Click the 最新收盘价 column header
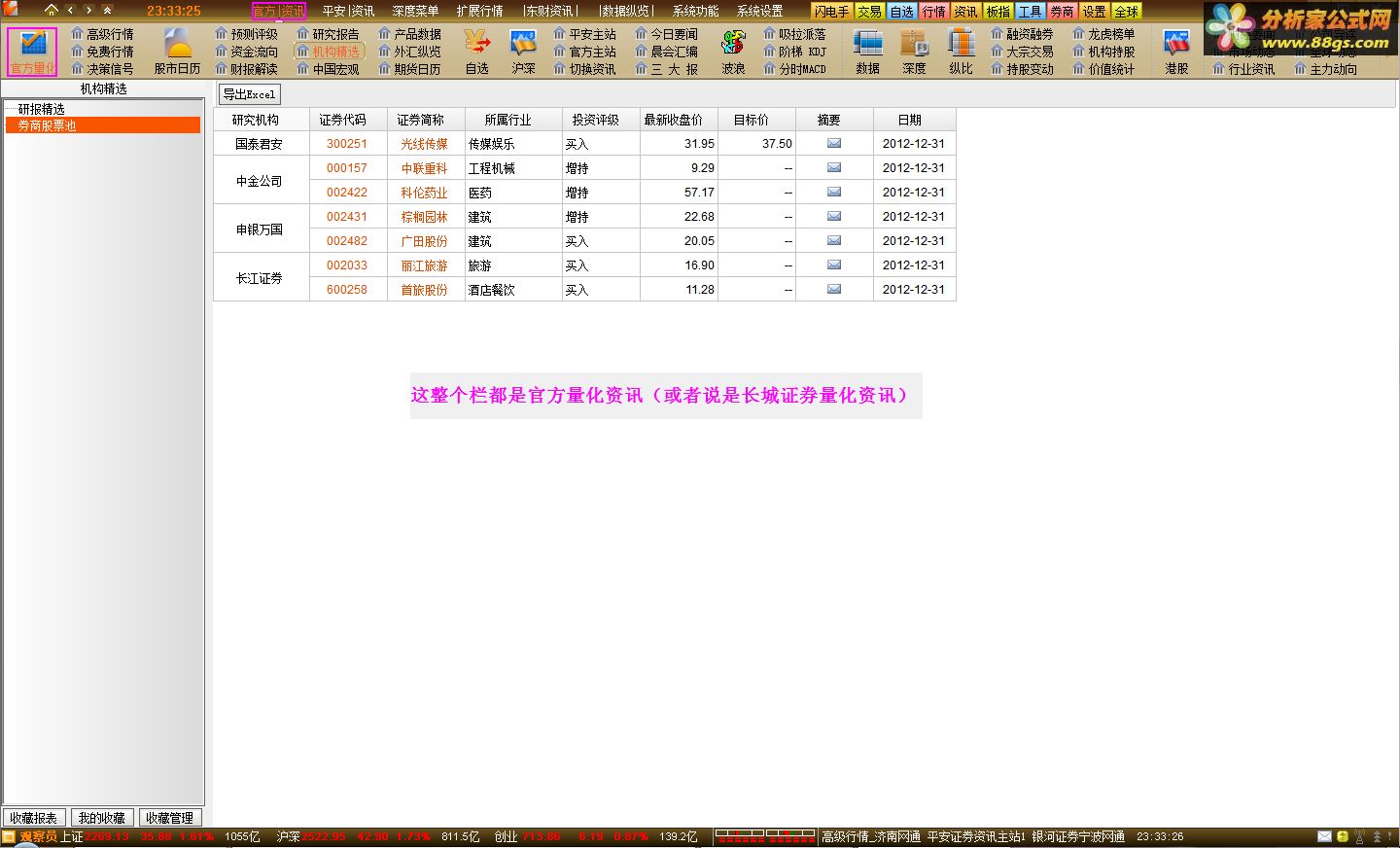The image size is (1400, 848). click(679, 120)
